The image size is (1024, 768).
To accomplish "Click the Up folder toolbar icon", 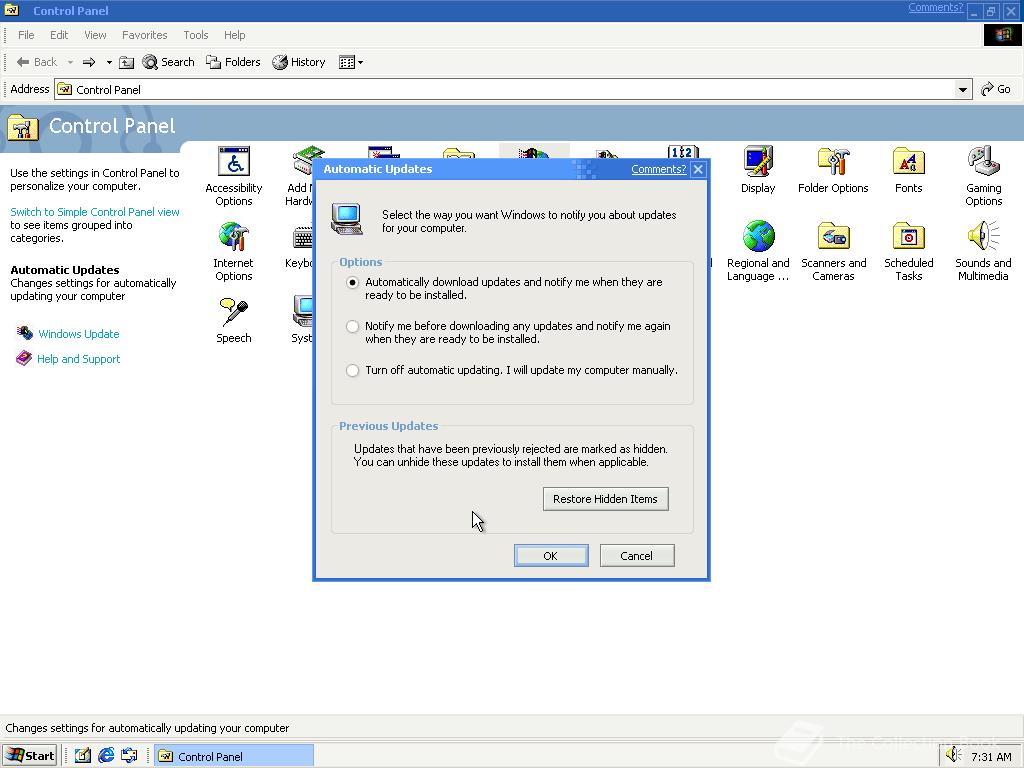I will [x=127, y=62].
